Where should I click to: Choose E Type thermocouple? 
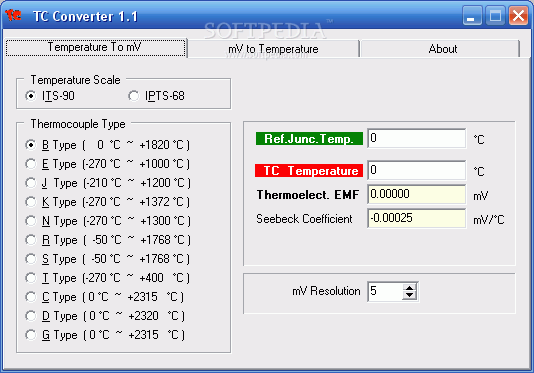coord(108,164)
